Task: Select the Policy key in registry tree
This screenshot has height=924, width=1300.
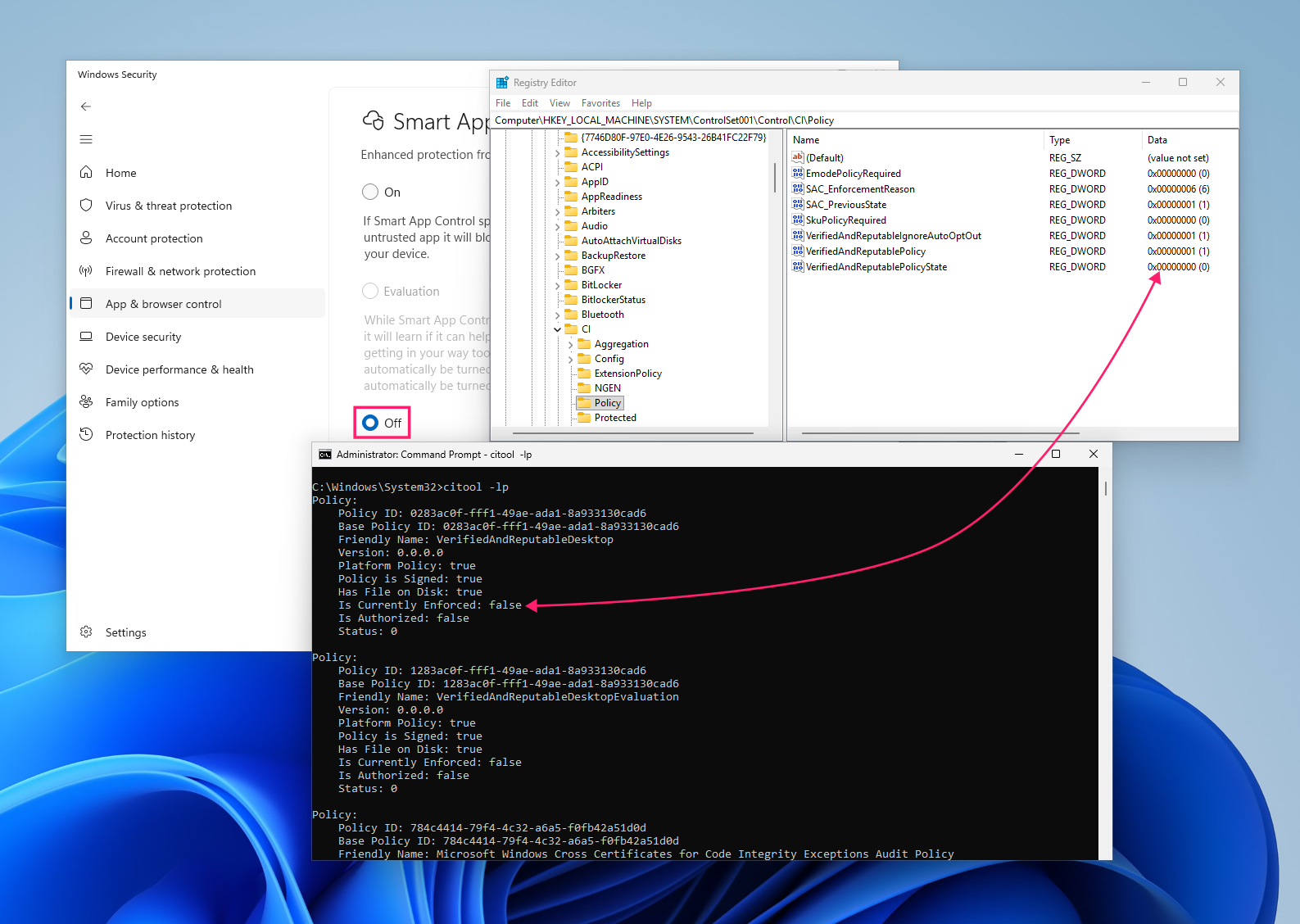Action: click(607, 403)
